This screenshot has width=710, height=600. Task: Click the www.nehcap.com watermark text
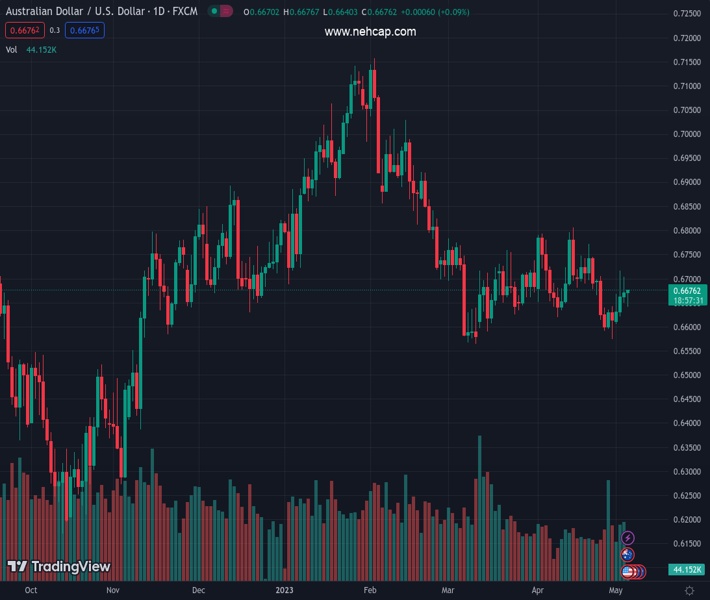click(370, 32)
